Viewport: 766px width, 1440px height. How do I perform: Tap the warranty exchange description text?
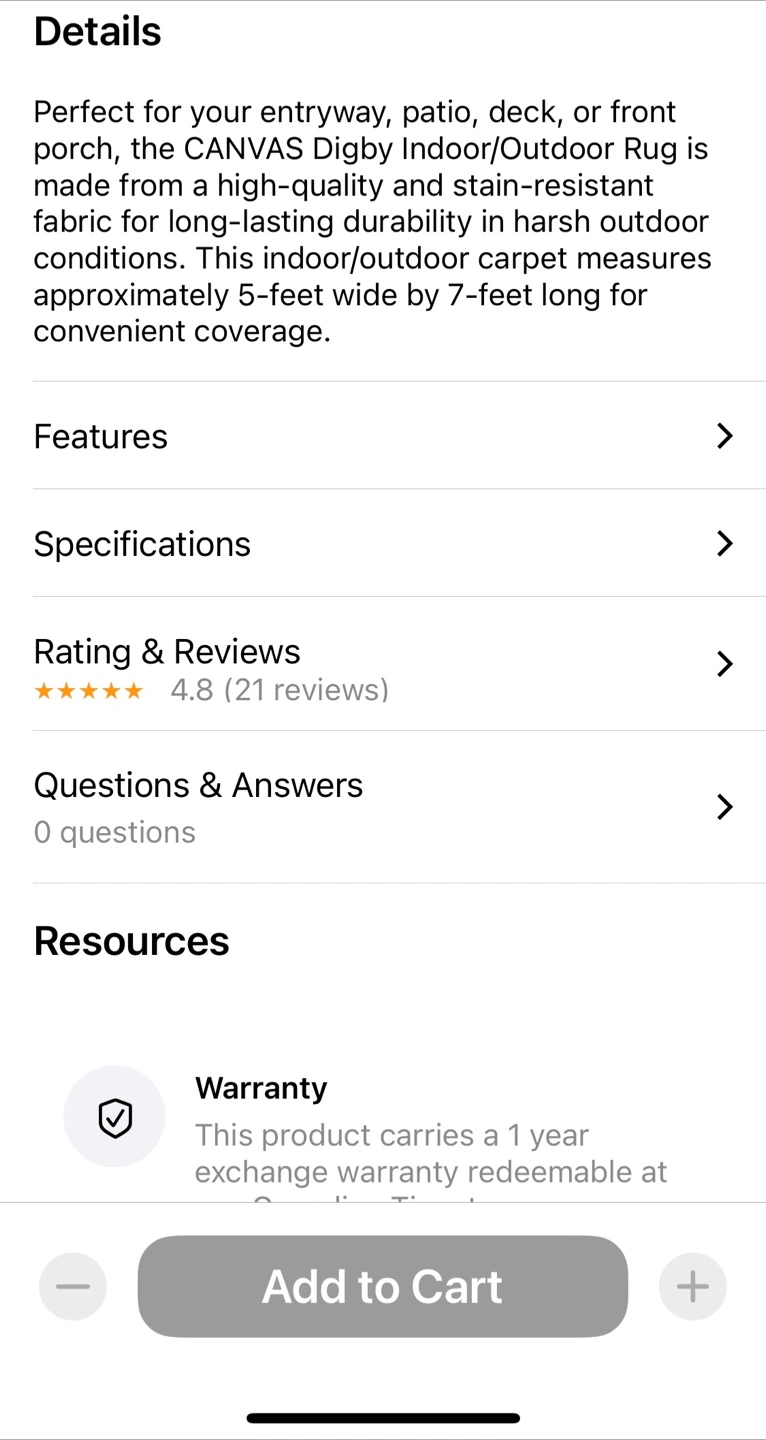click(430, 1153)
